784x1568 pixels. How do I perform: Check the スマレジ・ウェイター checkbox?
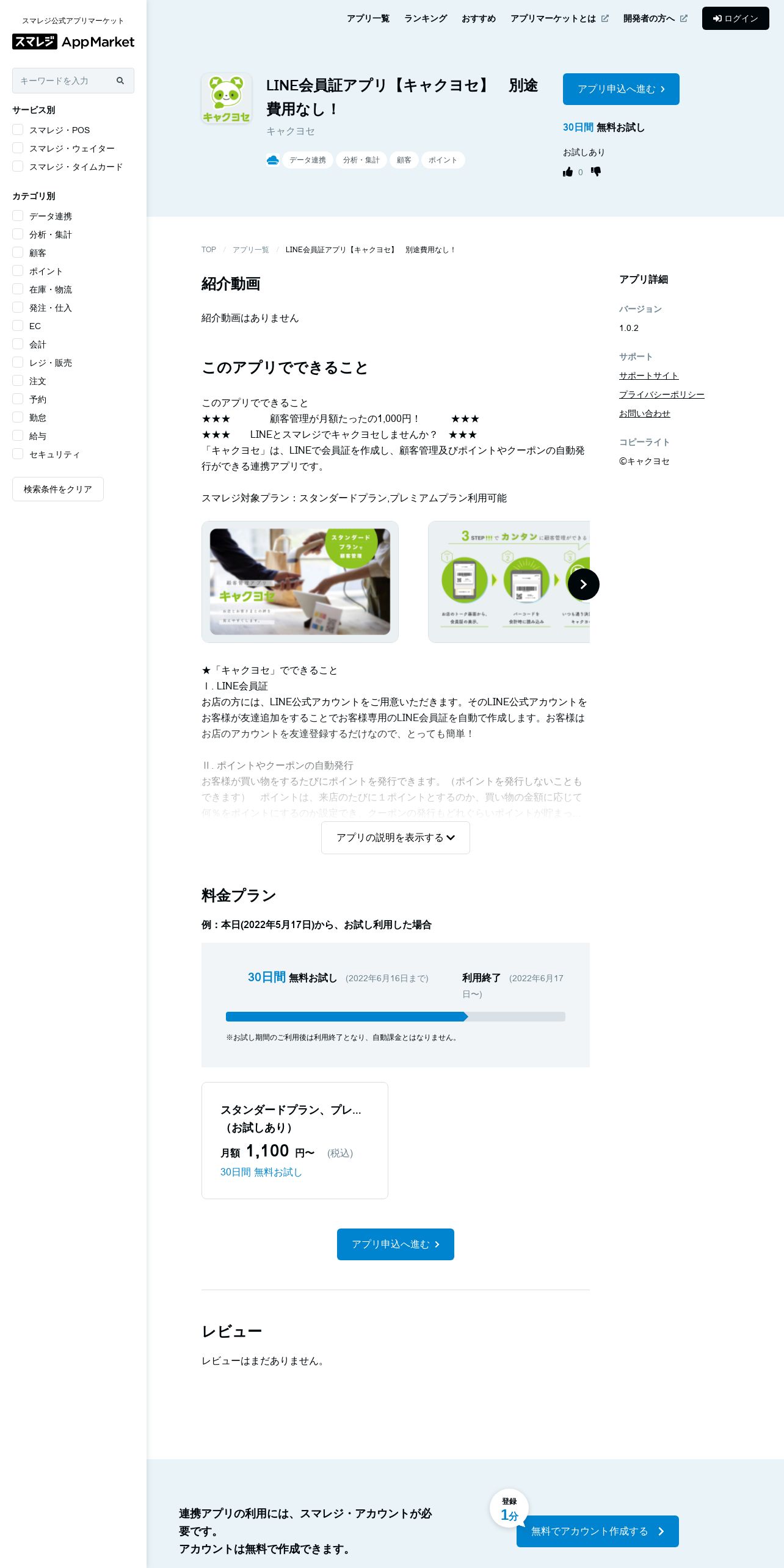(18, 148)
